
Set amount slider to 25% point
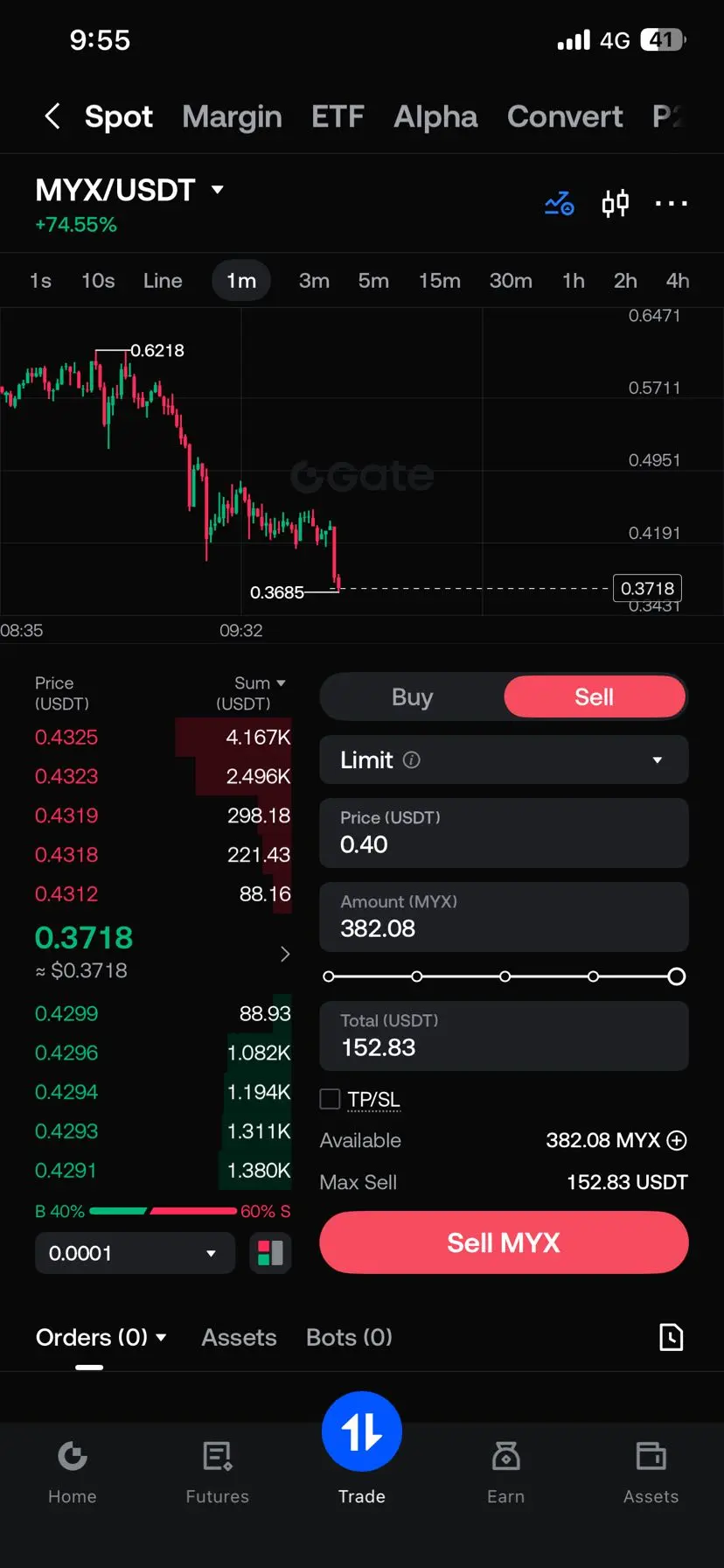pos(417,976)
